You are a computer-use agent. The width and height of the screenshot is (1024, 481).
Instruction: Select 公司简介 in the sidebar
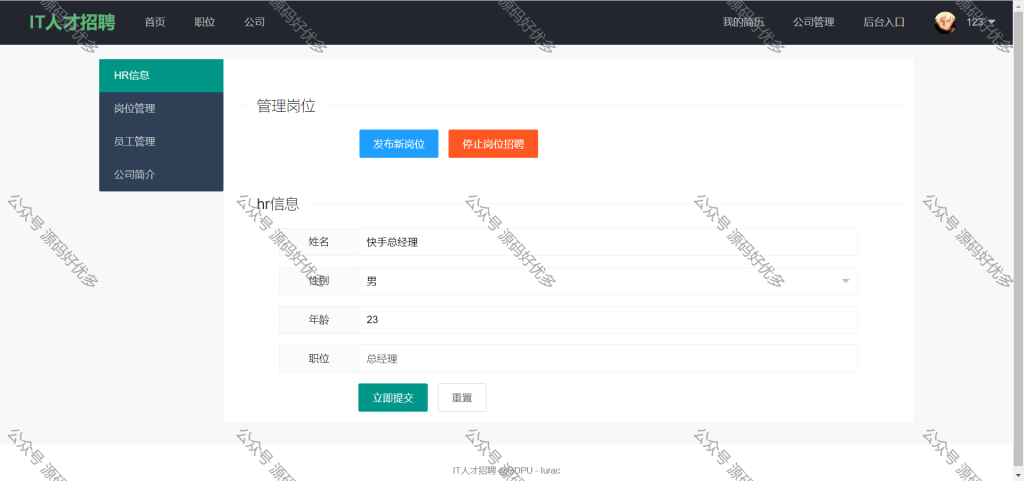[x=161, y=175]
